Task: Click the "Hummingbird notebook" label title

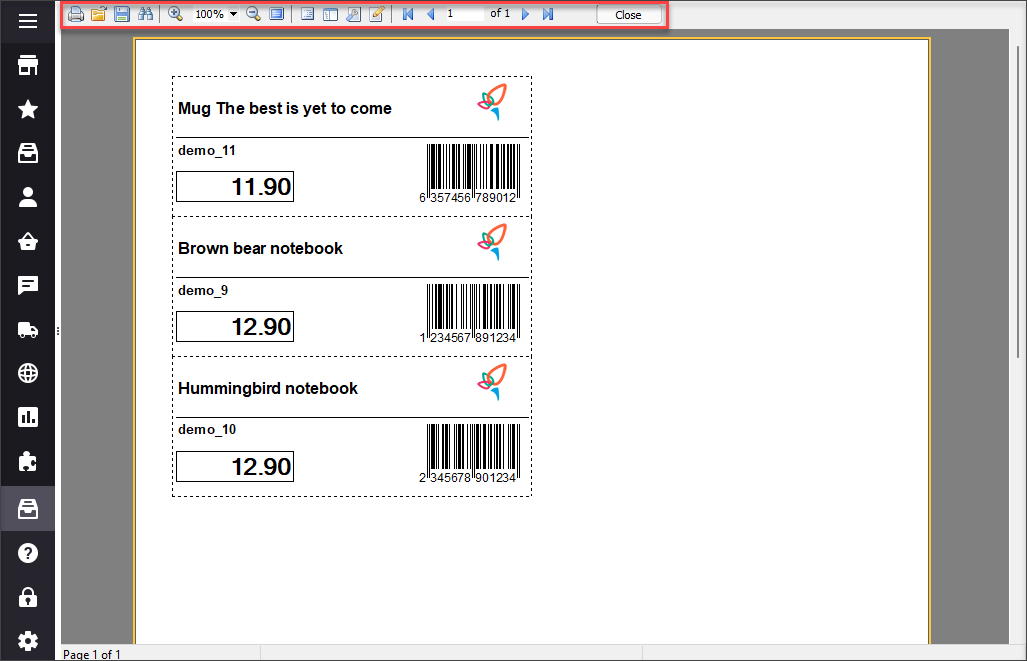Action: click(x=268, y=388)
